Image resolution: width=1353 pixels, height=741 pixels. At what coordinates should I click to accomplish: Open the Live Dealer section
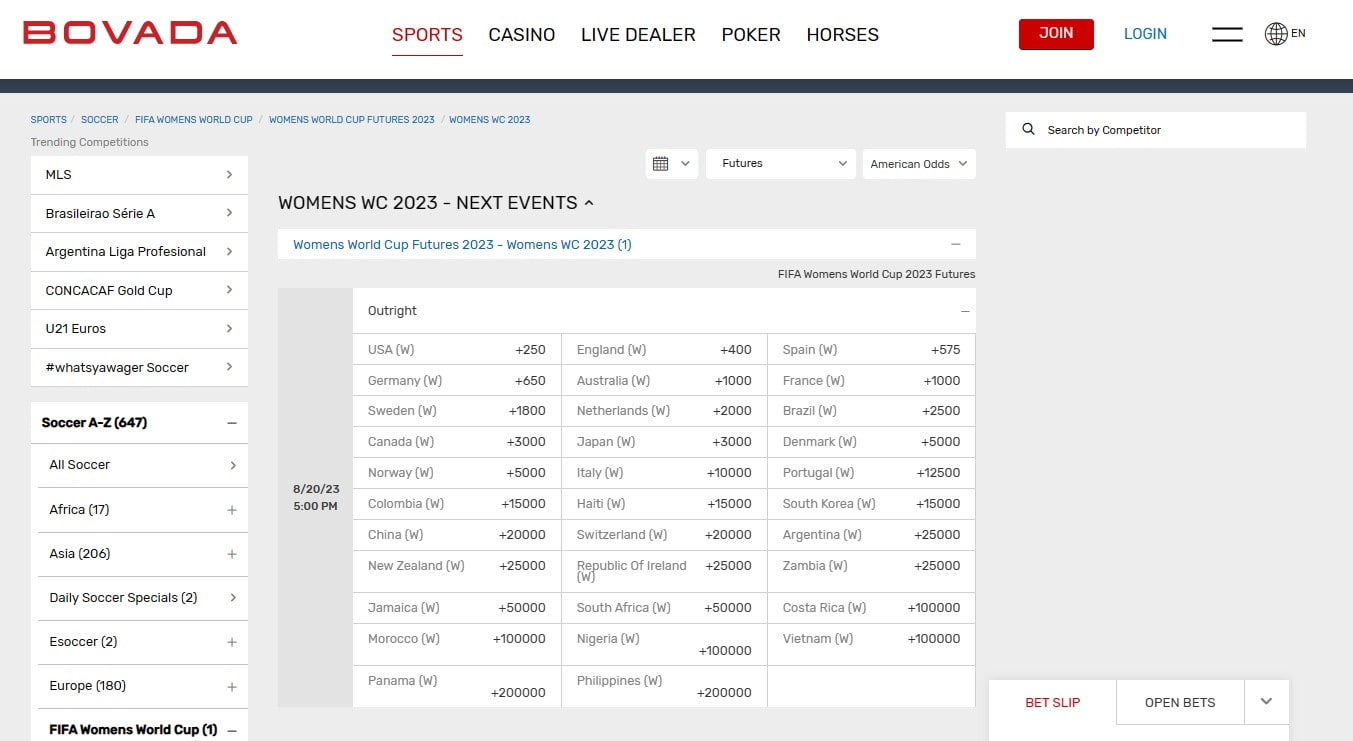[638, 35]
